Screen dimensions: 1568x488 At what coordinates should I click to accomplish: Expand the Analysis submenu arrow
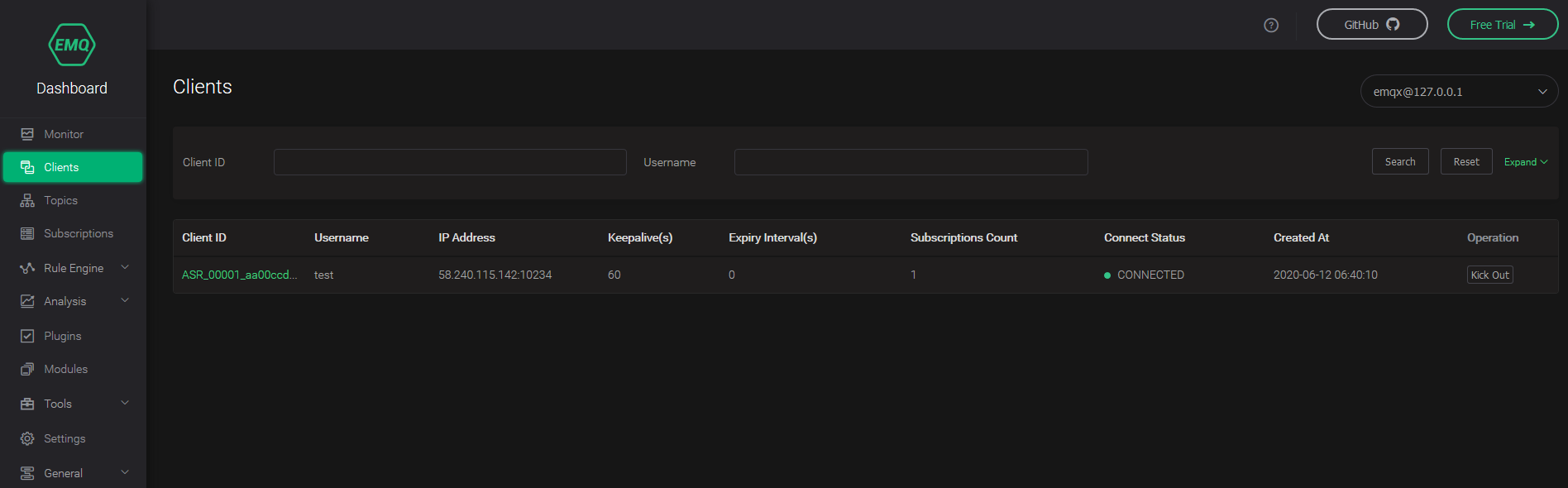coord(125,300)
